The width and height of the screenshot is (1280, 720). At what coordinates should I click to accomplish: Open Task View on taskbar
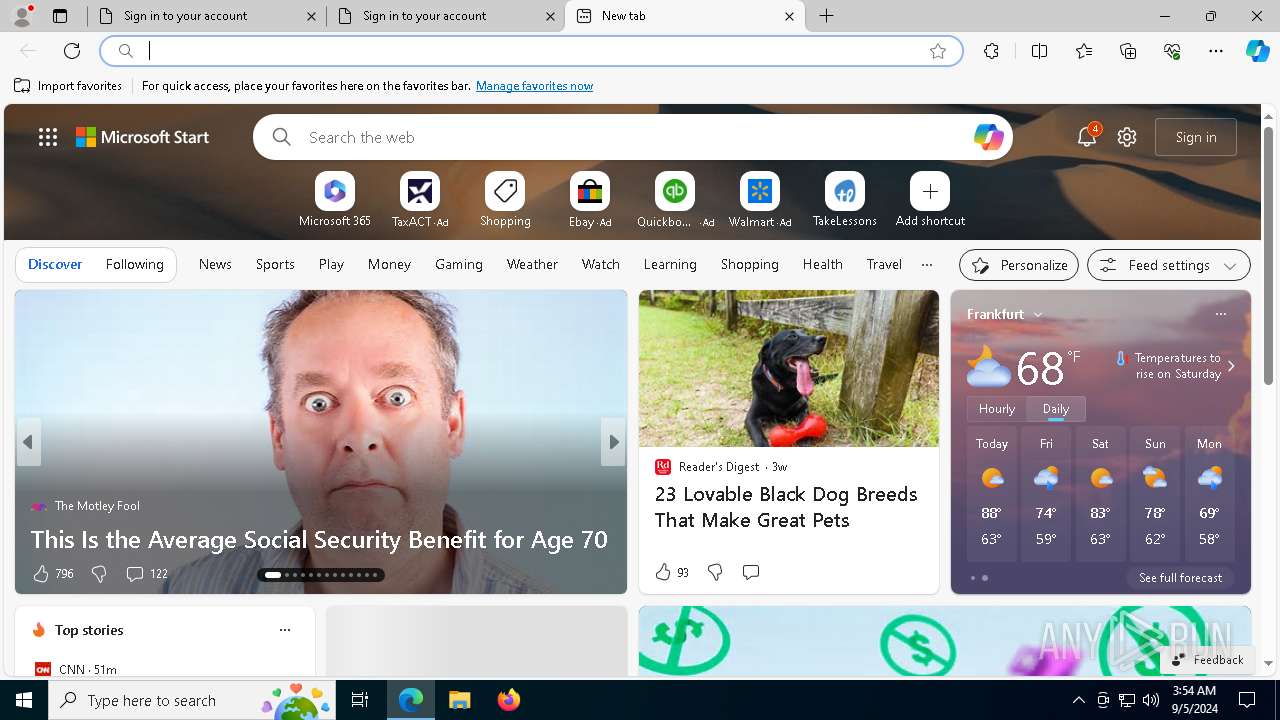tap(360, 700)
